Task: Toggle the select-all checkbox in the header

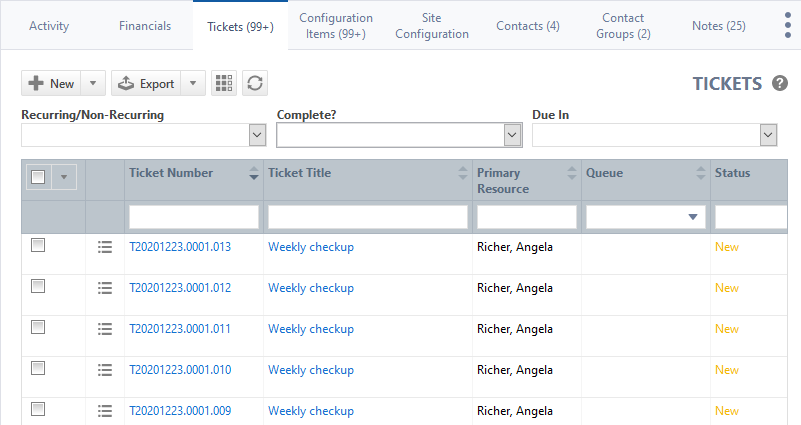Action: [x=38, y=177]
